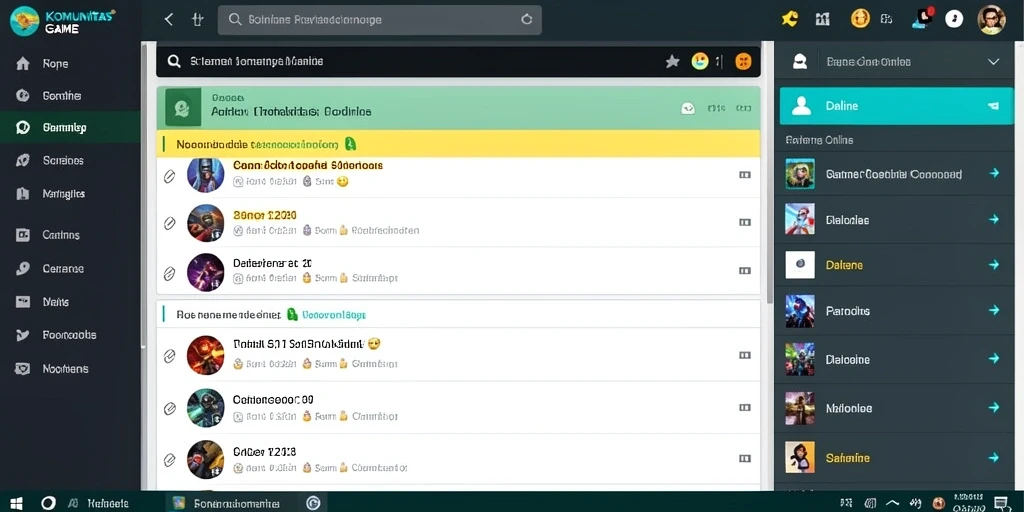Click the Fooncoots bird icon
The image size is (1024, 512).
[x=23, y=335]
